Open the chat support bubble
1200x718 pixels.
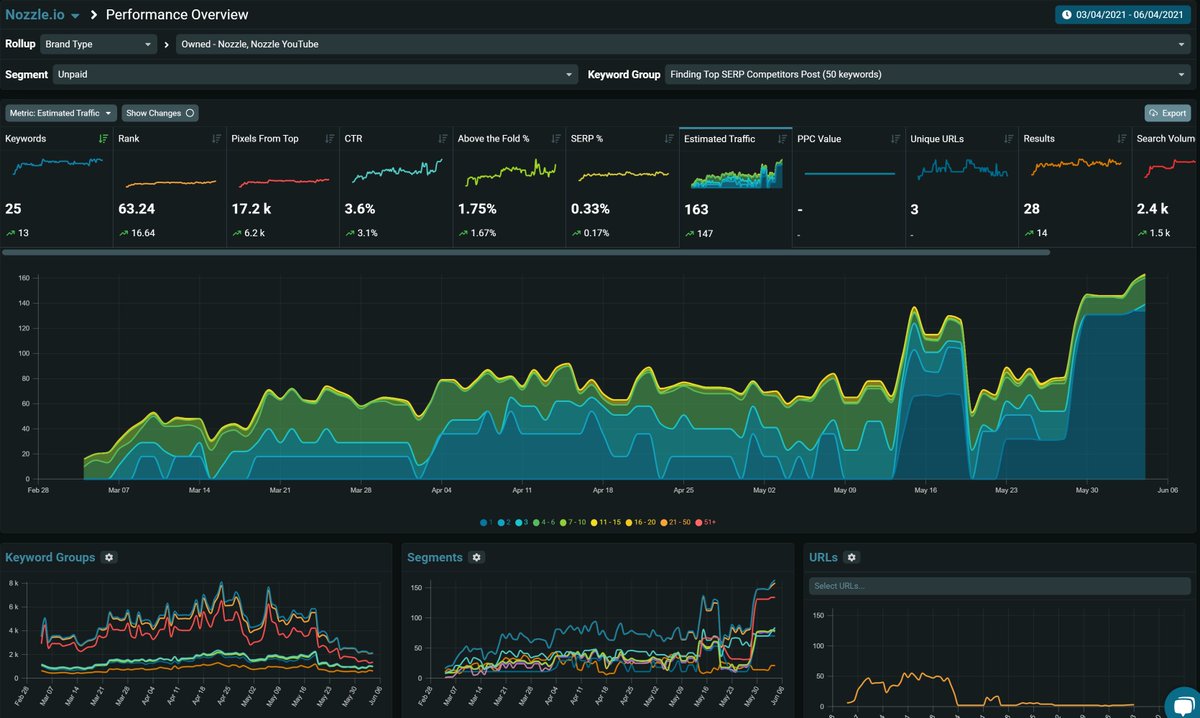point(1181,703)
